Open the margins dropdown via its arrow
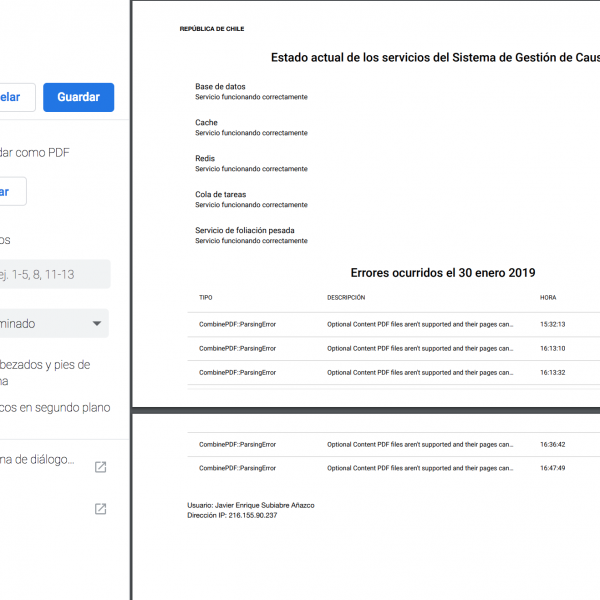Image resolution: width=600 pixels, height=600 pixels. click(x=97, y=324)
